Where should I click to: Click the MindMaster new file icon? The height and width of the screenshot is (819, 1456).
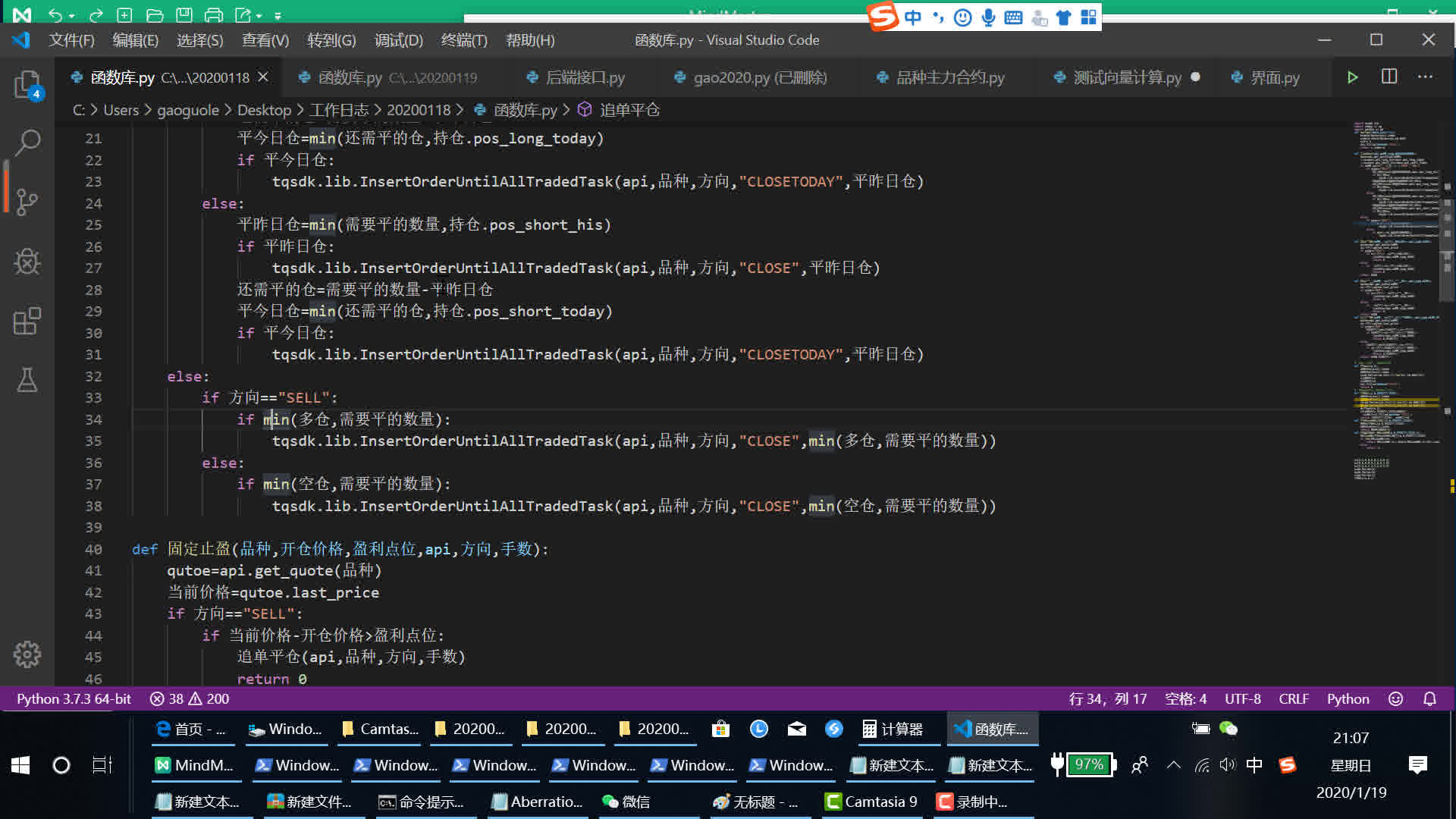(124, 14)
